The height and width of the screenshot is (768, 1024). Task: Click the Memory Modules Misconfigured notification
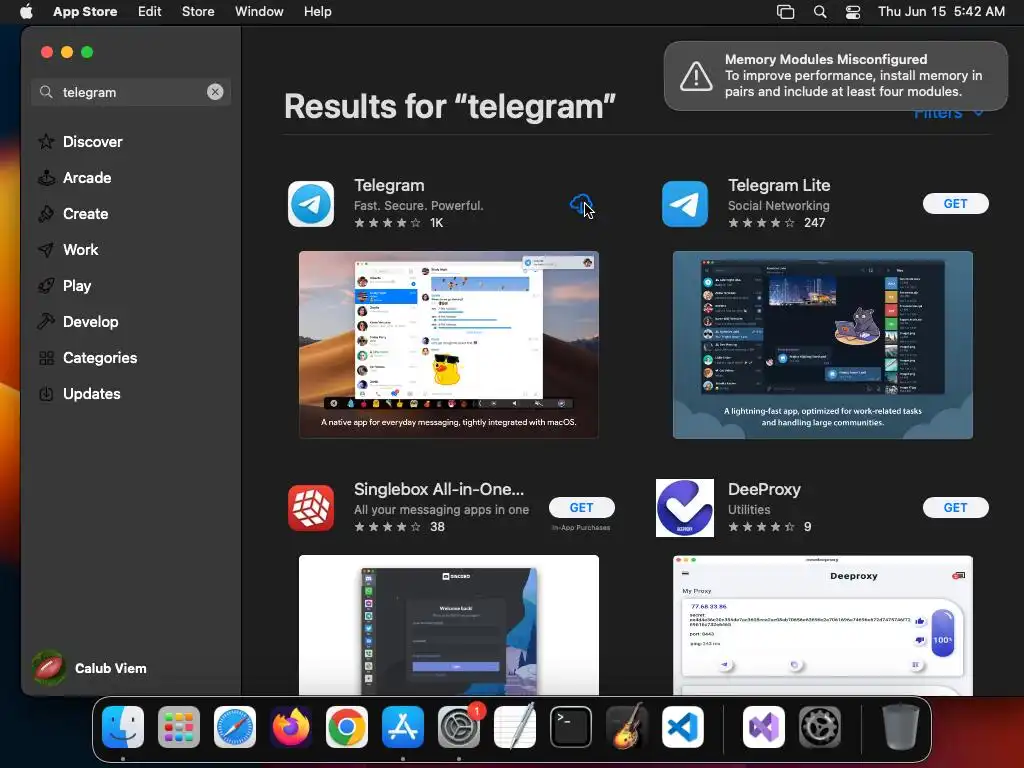click(836, 76)
